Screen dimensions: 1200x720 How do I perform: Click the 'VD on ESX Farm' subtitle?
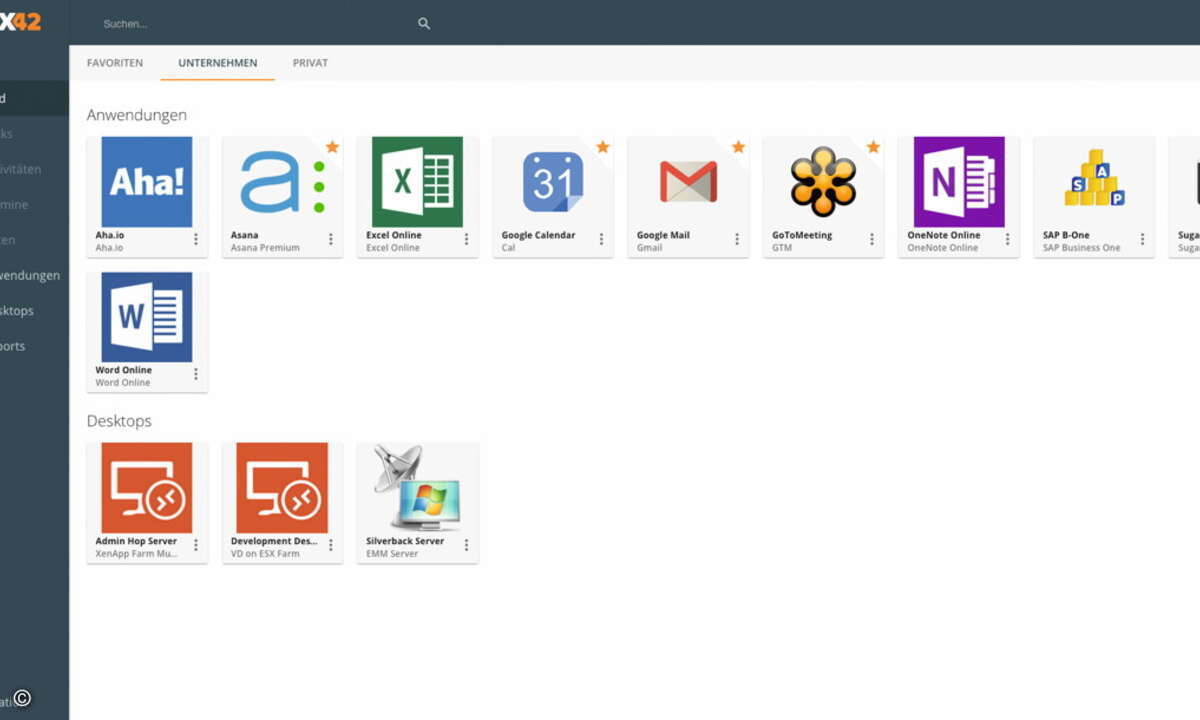(265, 554)
